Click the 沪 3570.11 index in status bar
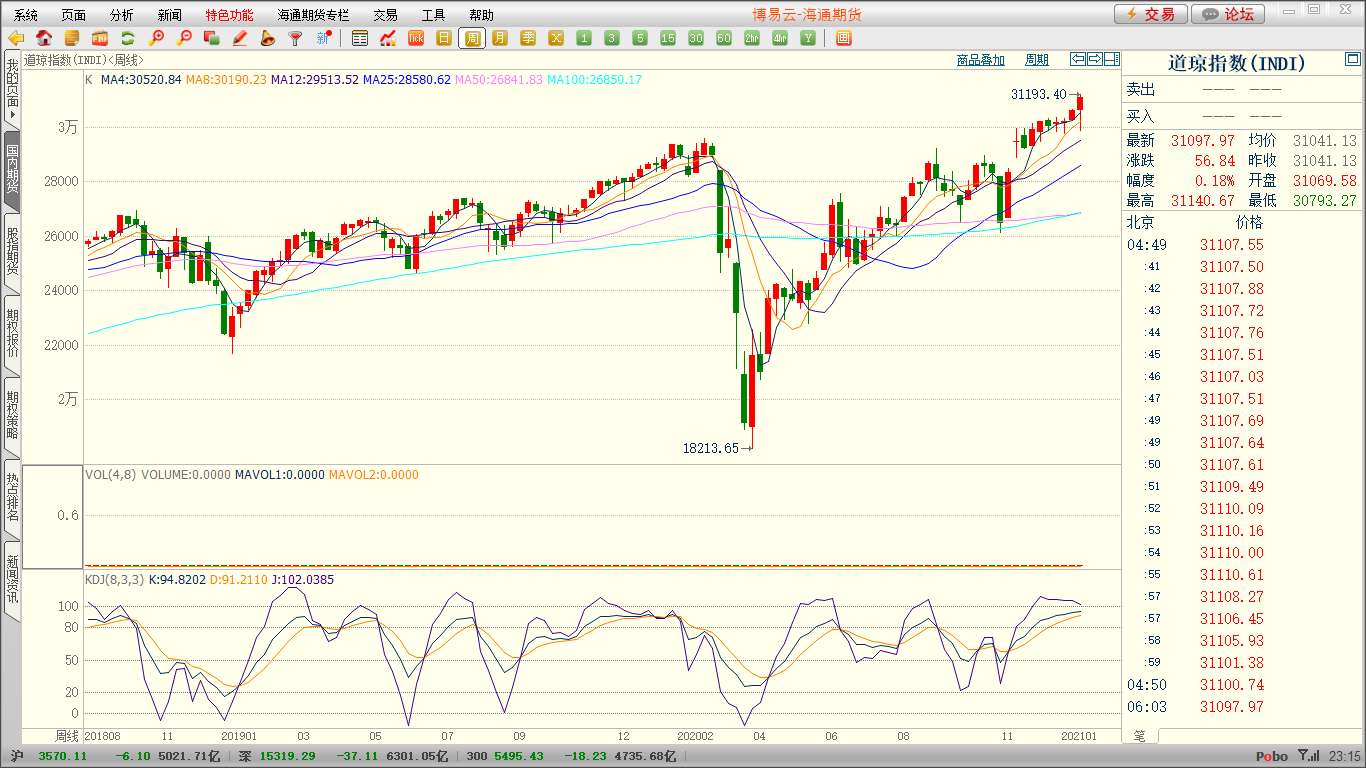 coord(50,756)
